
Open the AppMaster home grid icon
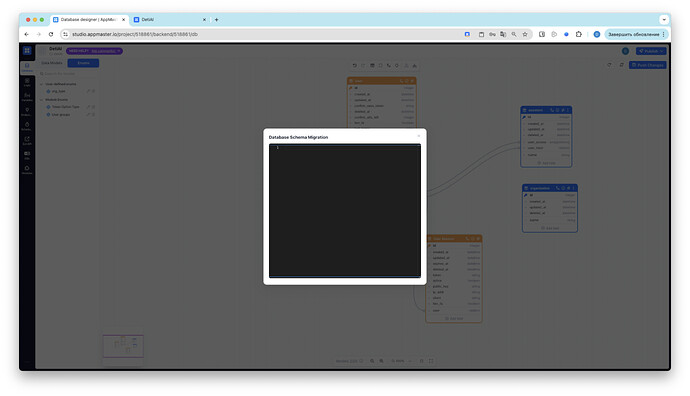[27, 51]
